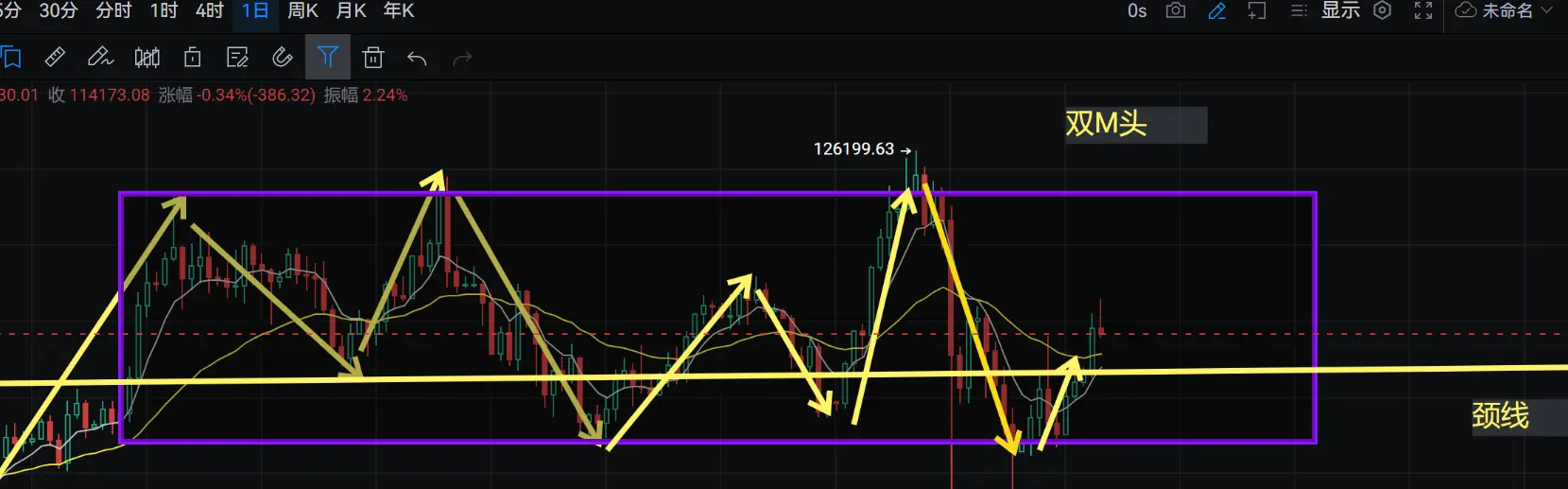Toggle the blue drawing pencil icon
Viewport: 1568px width, 489px height.
[1217, 11]
